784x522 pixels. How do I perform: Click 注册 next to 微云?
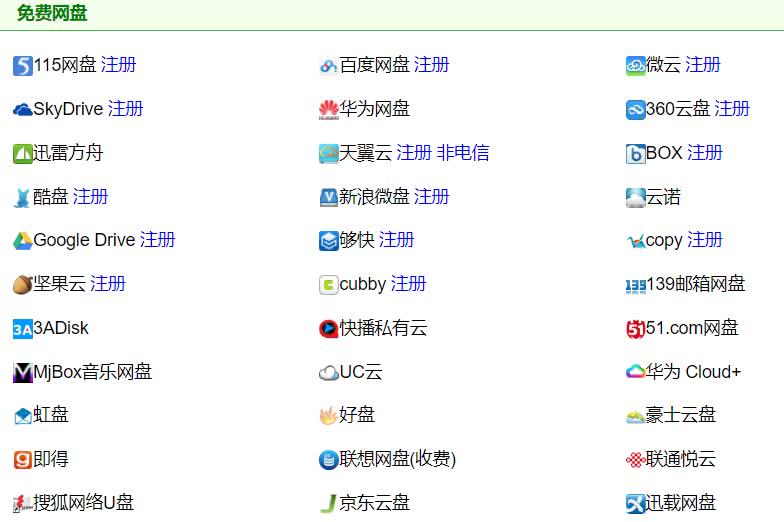[703, 65]
